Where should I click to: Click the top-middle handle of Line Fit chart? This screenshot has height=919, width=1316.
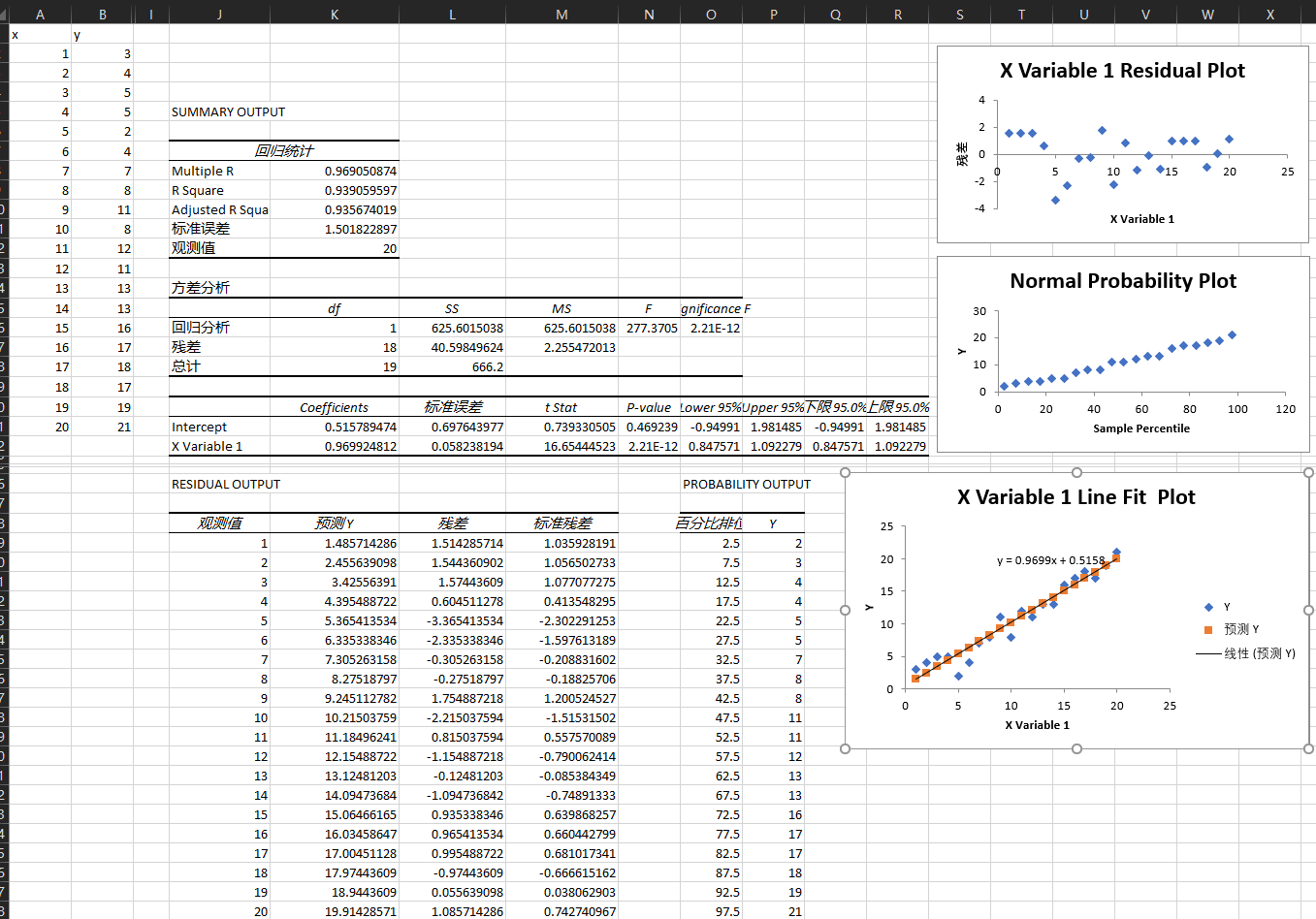[1076, 472]
